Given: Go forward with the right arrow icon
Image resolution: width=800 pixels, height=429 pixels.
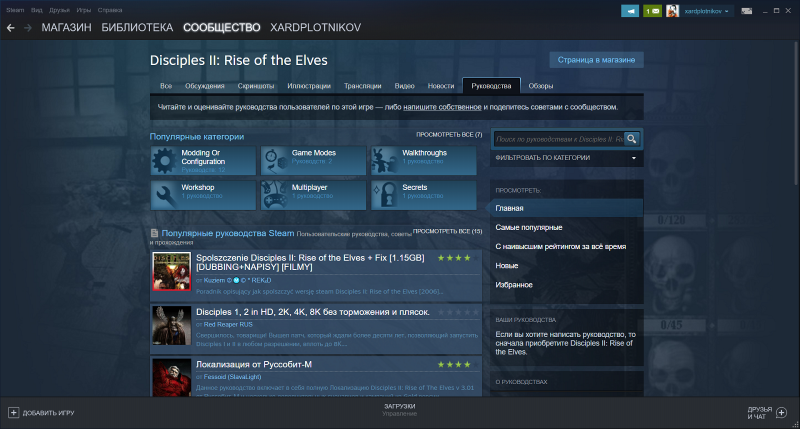Looking at the screenshot, I should [x=28, y=28].
